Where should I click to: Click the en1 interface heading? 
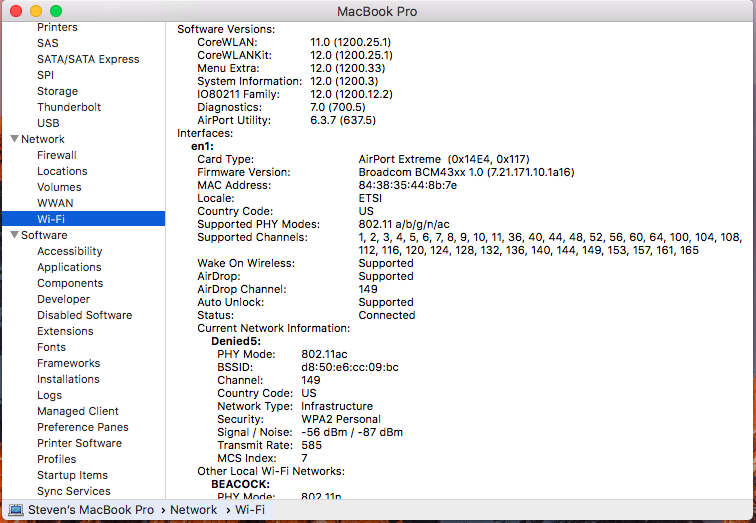coord(202,146)
